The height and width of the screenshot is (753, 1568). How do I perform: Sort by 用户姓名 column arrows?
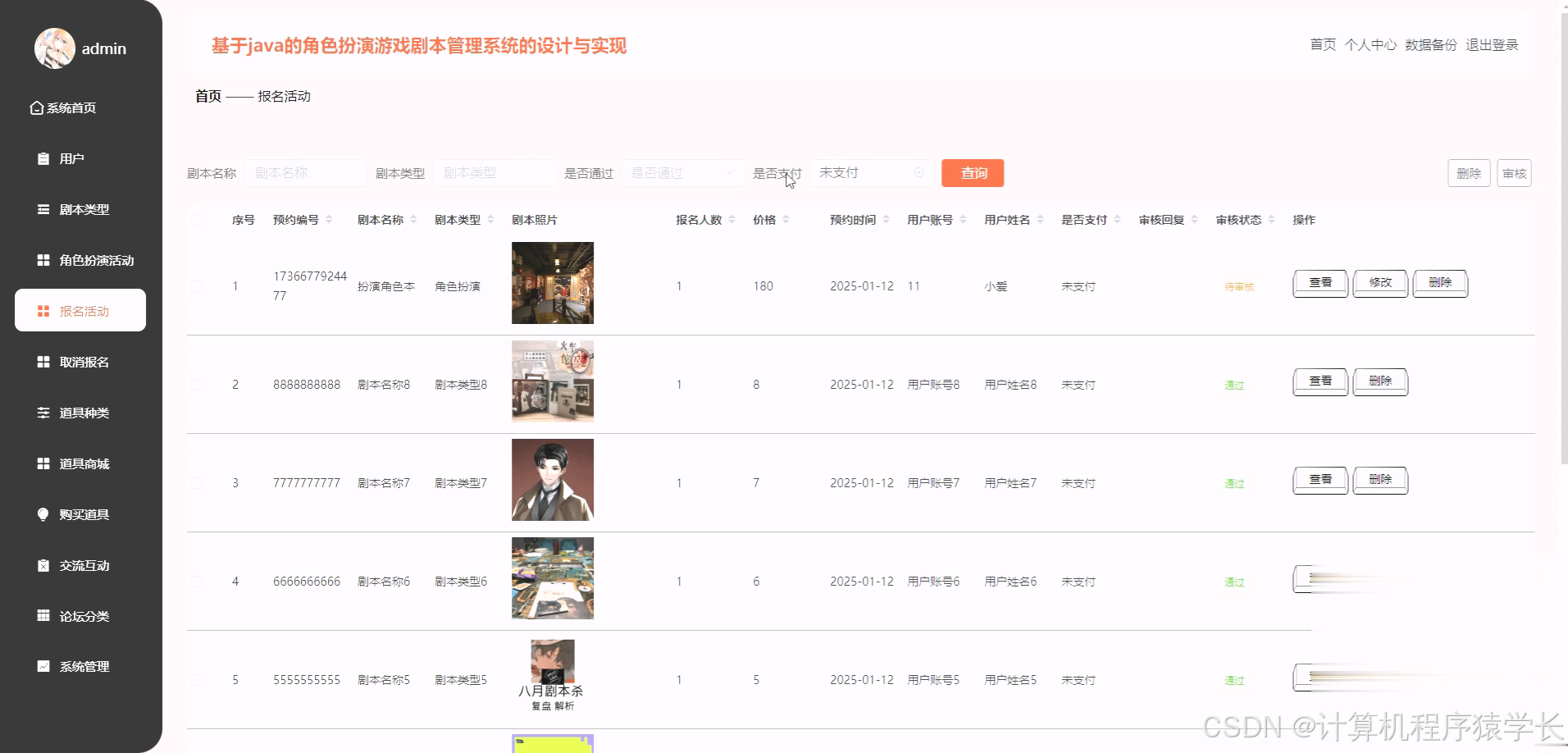point(1040,220)
